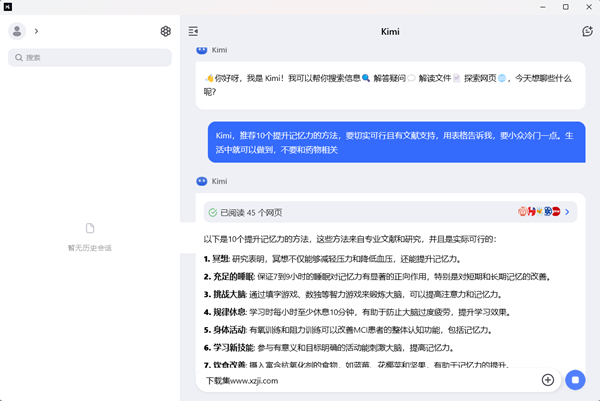The image size is (600, 401).
Task: Close the Kimi window
Action: [x=589, y=7]
